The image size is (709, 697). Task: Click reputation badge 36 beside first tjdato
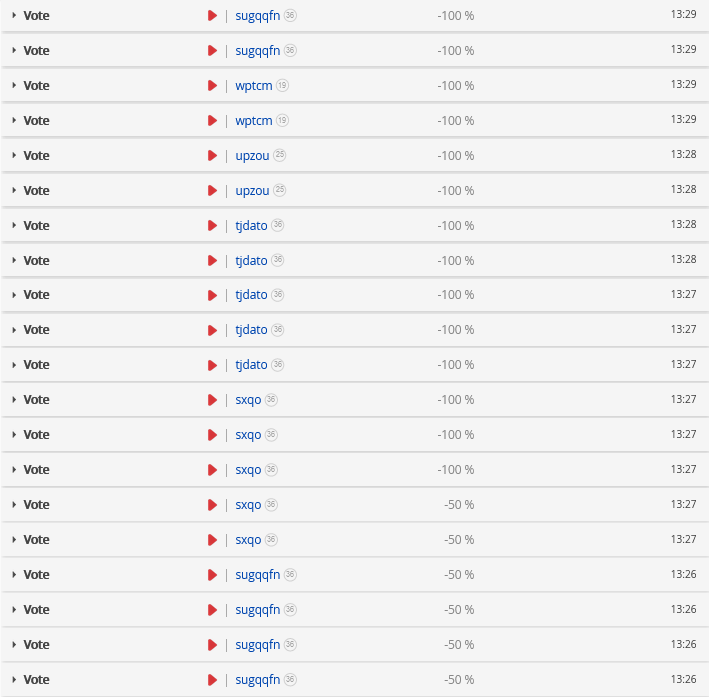point(277,226)
